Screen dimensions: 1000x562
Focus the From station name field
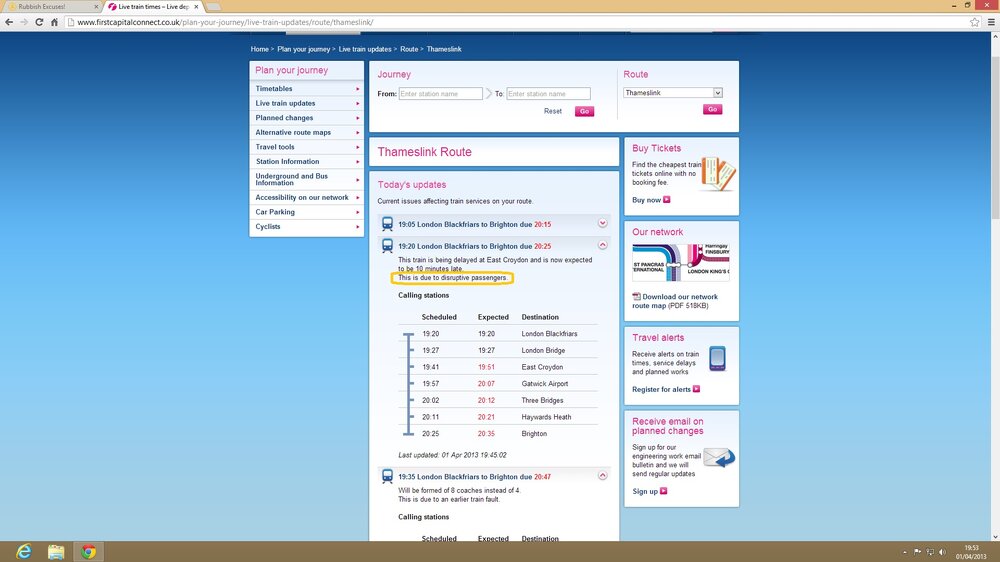pyautogui.click(x=441, y=94)
